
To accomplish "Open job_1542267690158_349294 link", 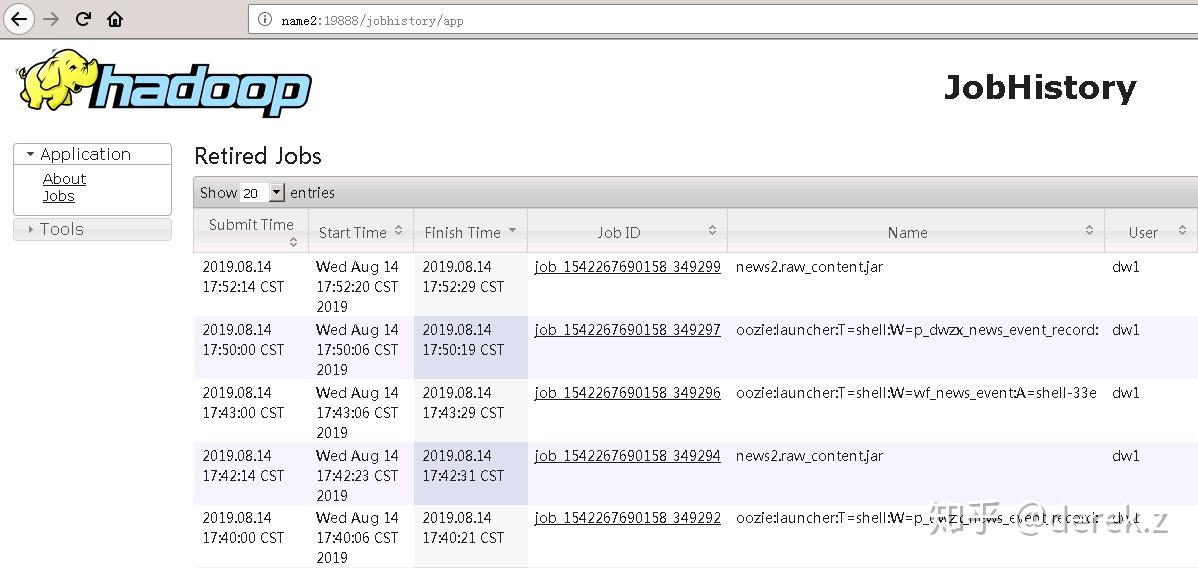I will click(x=627, y=456).
